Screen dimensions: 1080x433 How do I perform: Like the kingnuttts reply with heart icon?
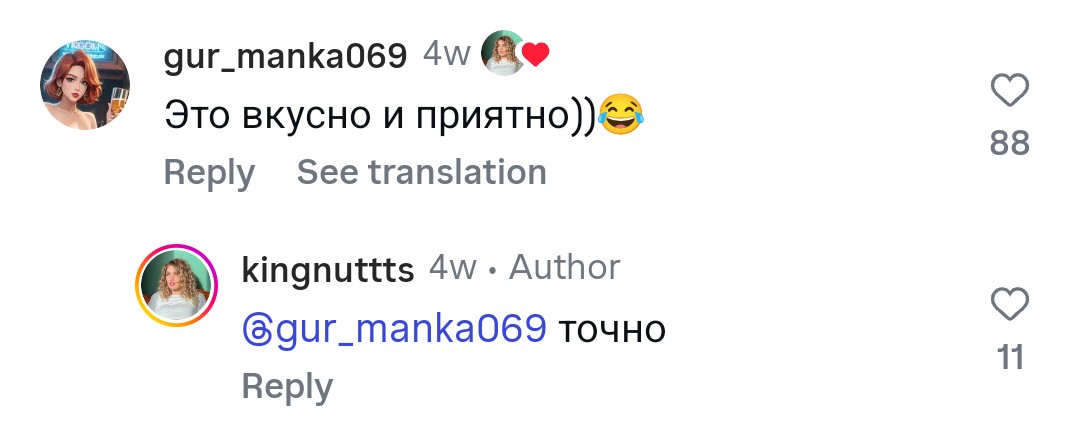1010,304
